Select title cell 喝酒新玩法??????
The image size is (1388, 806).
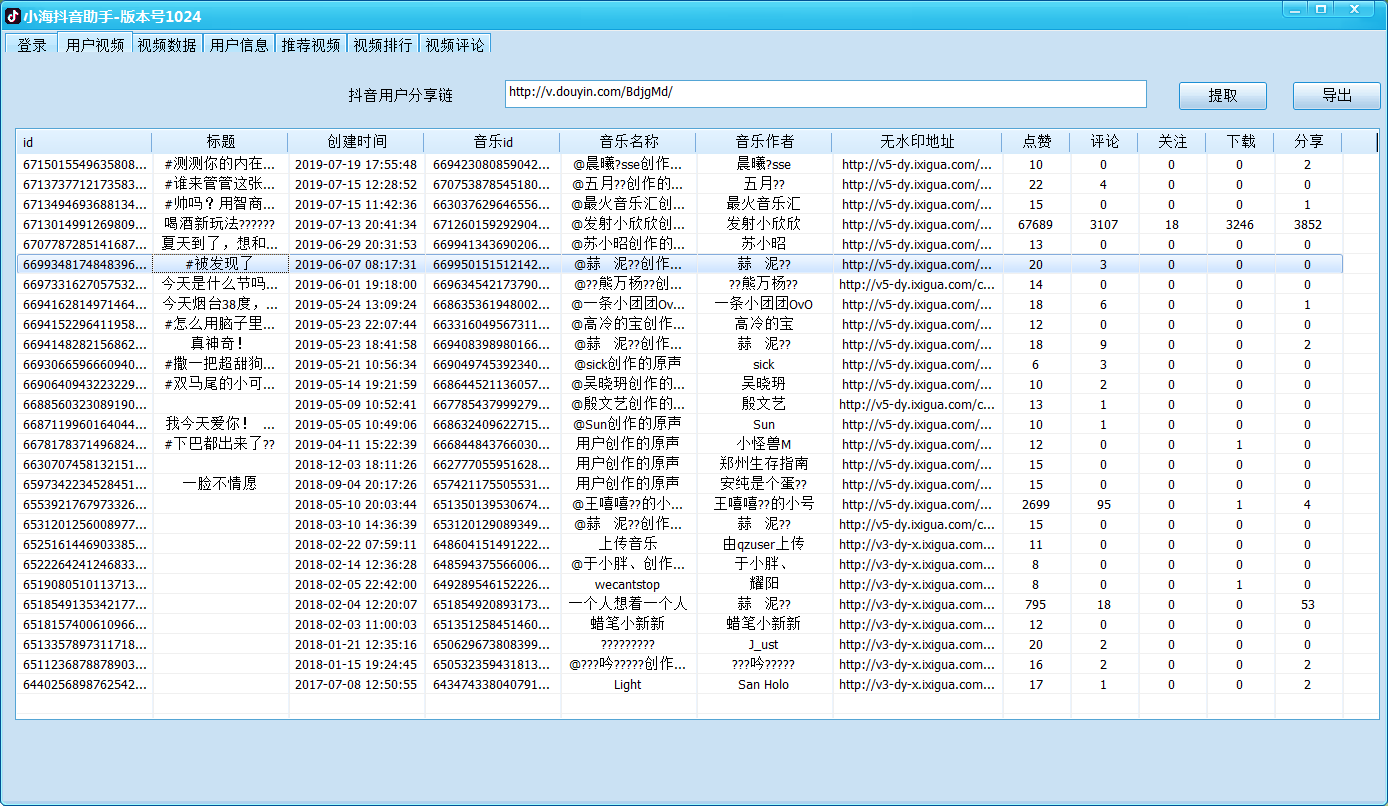click(221, 224)
